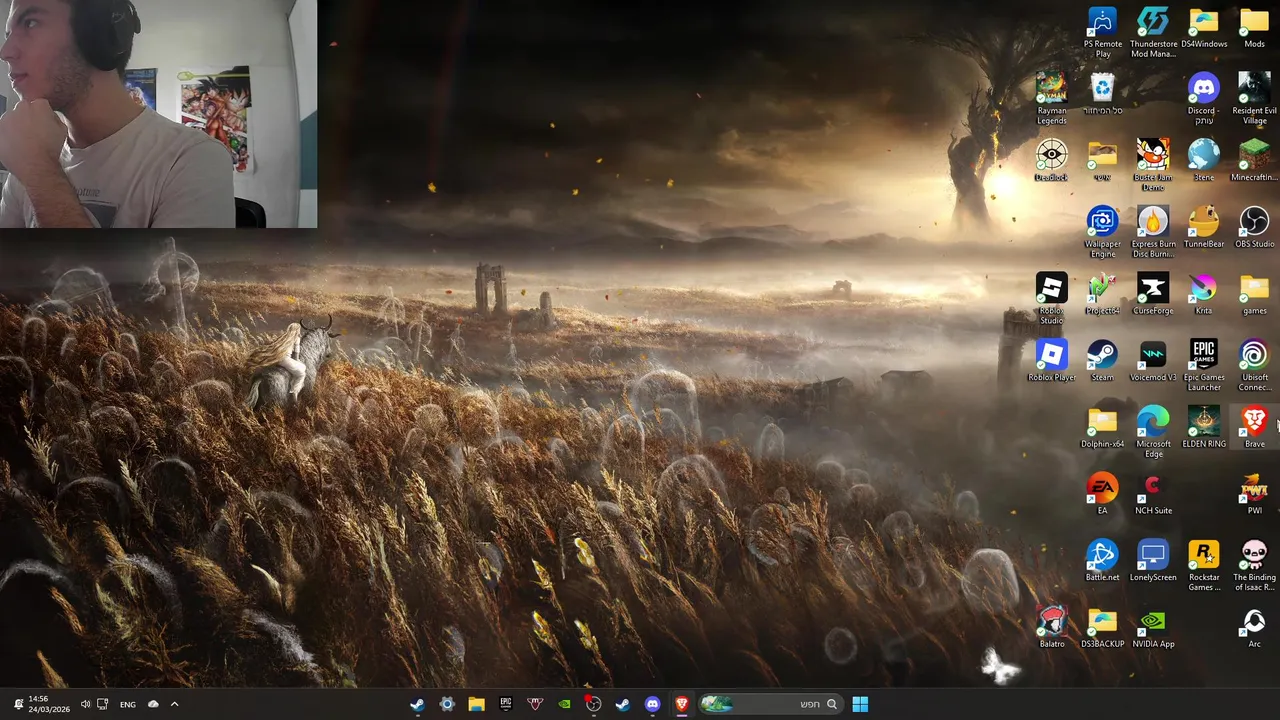Click the webcam overlay in the corner
1280x720 pixels.
click(158, 114)
